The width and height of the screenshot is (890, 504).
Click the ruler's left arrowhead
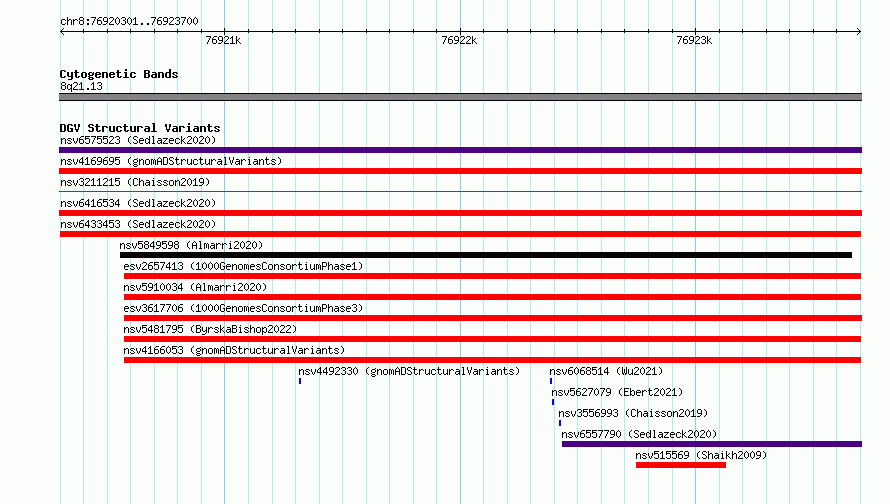pyautogui.click(x=62, y=31)
